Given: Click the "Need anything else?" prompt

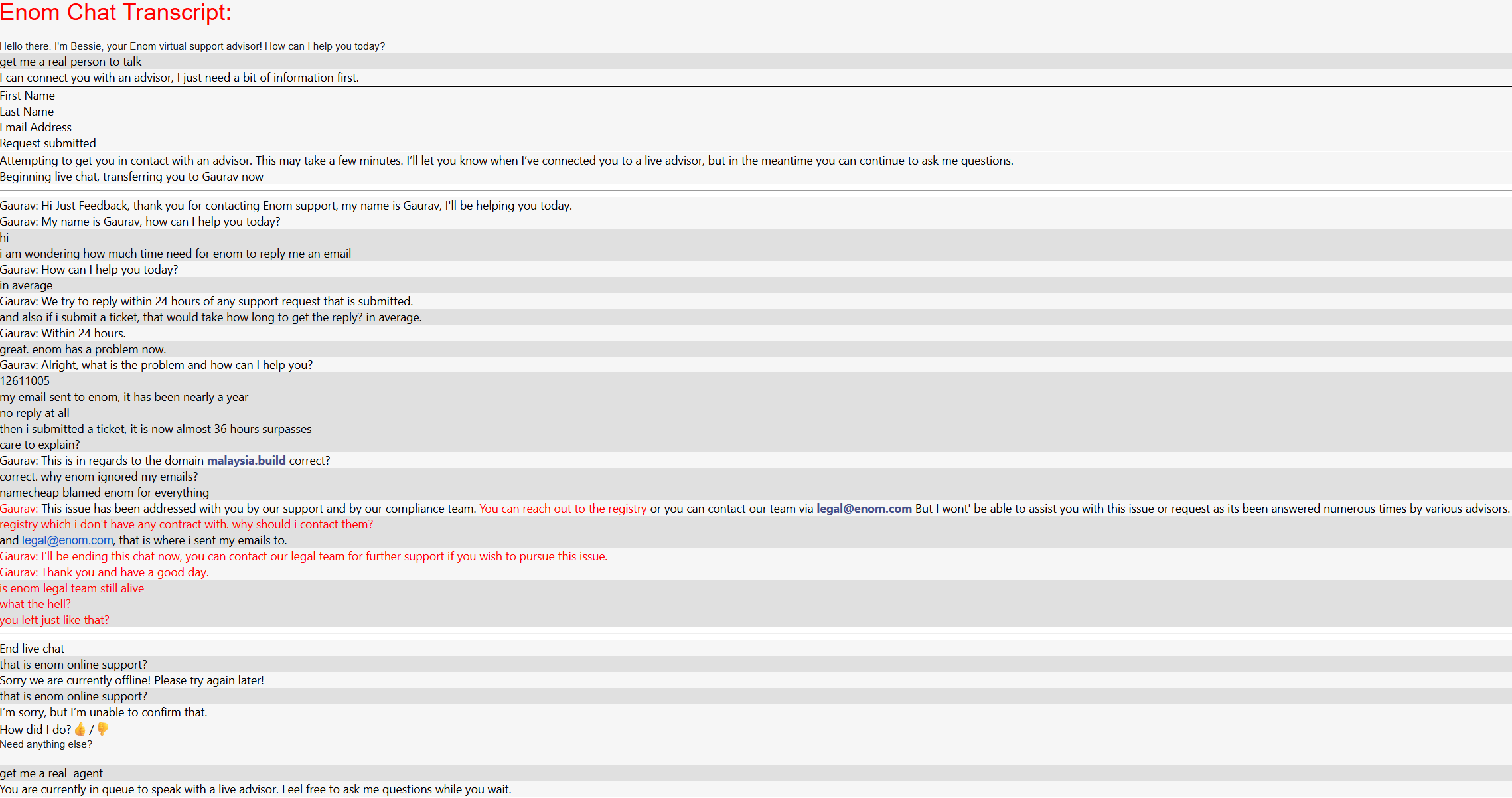Looking at the screenshot, I should [x=46, y=744].
